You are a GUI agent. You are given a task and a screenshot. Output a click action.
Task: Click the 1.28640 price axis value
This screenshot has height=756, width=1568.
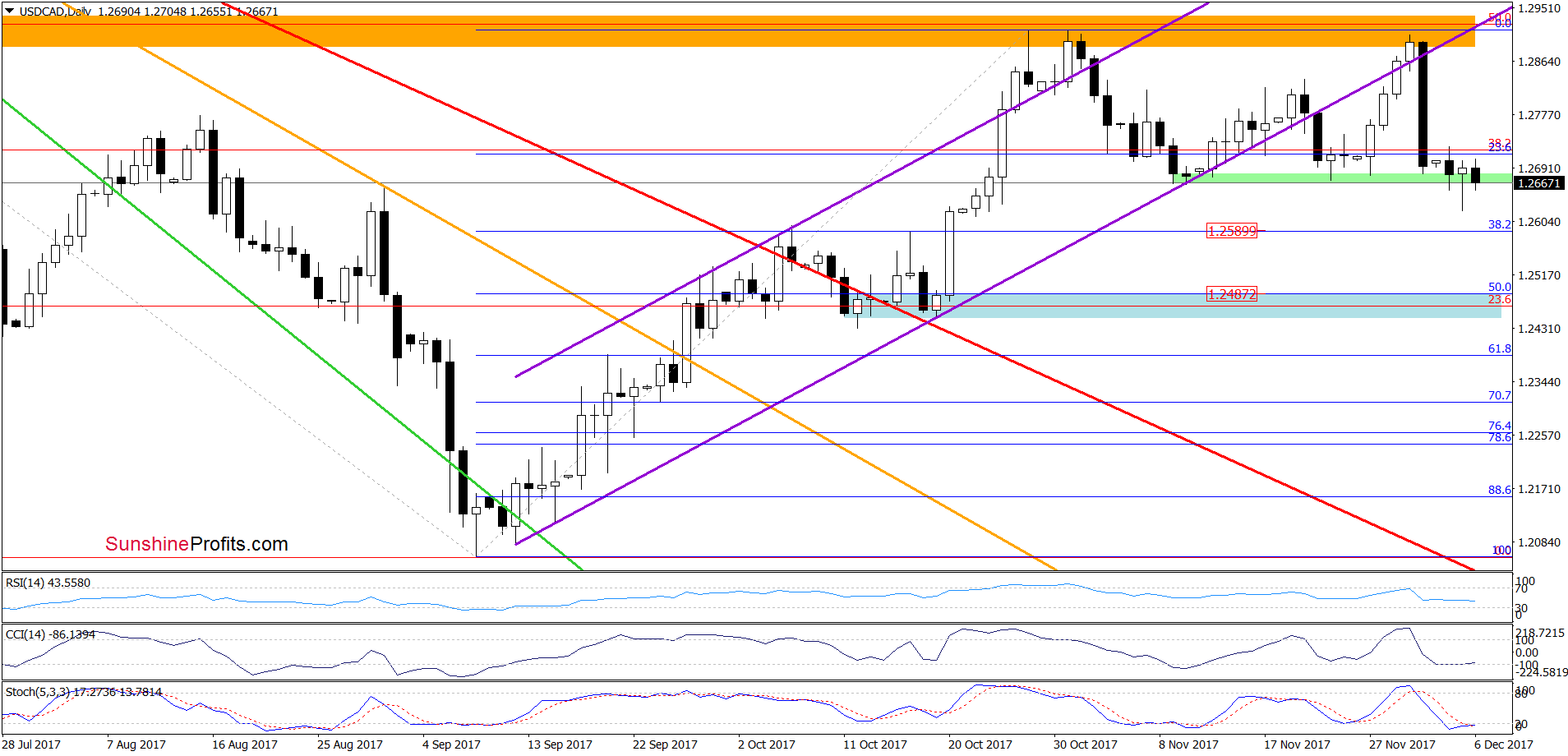pyautogui.click(x=1539, y=62)
